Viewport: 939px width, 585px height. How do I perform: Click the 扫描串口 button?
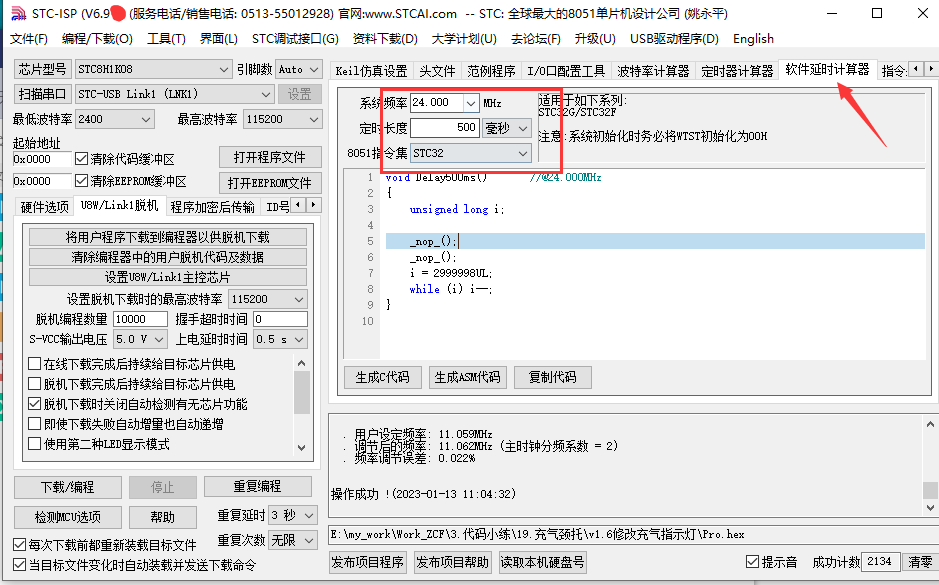[42, 94]
